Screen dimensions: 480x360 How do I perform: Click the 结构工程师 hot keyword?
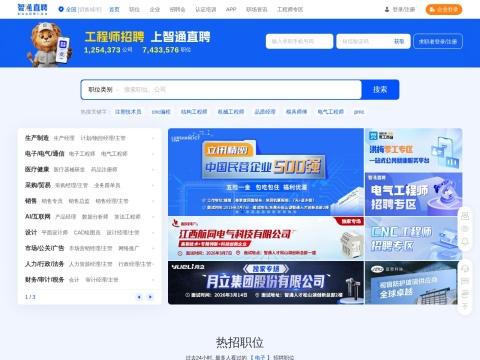point(194,112)
